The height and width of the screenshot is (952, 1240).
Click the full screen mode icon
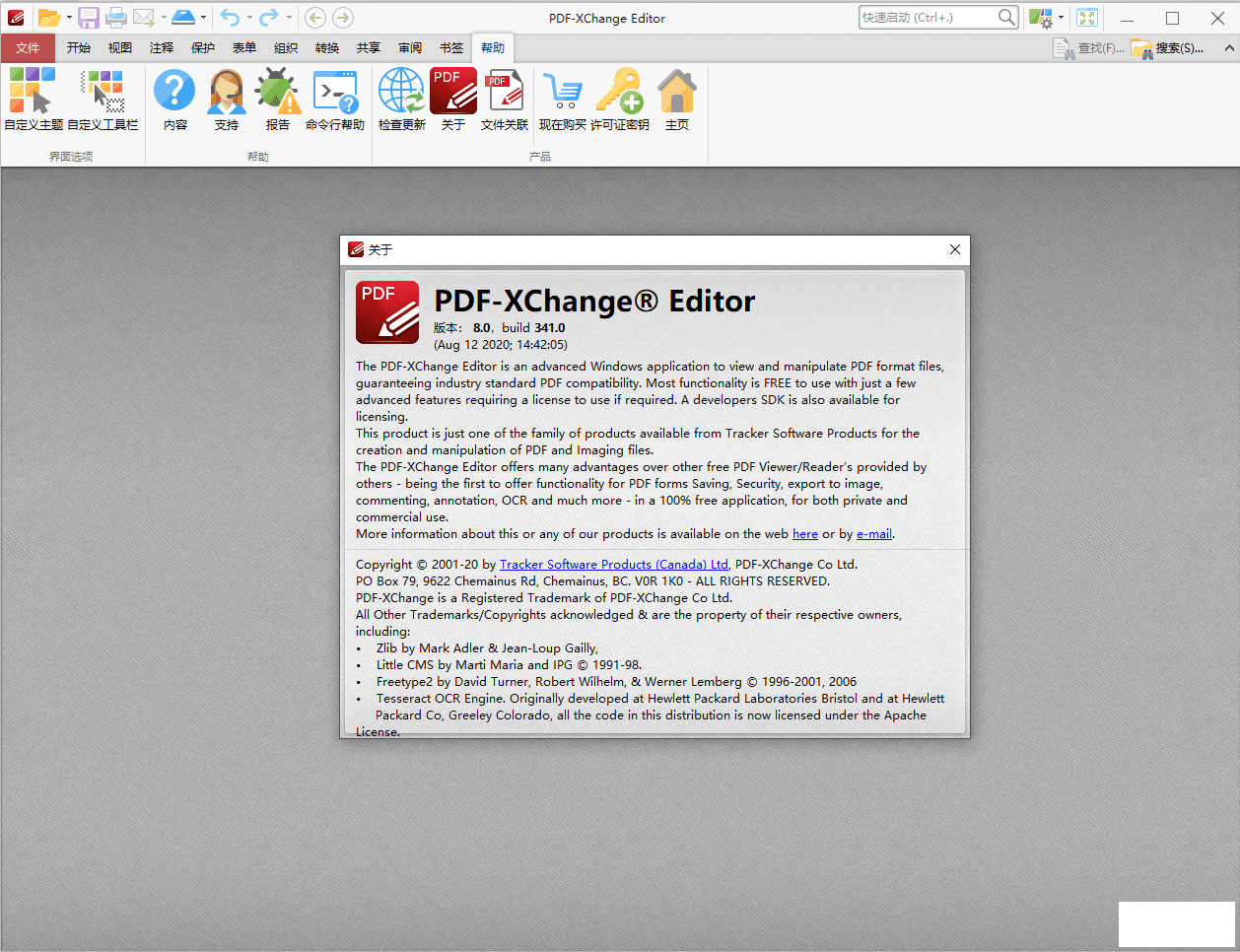click(x=1087, y=18)
